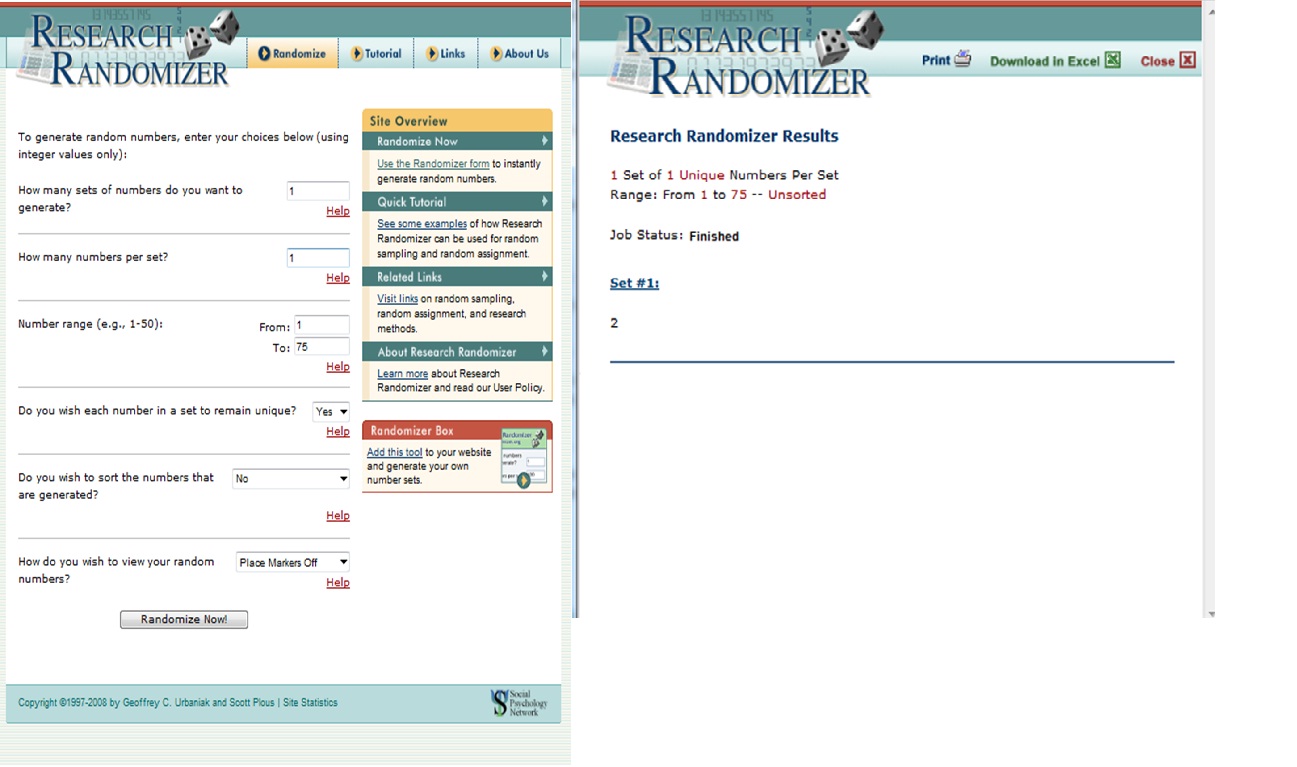The image size is (1297, 767).
Task: Open the Place Markers Off dropdown
Action: point(293,562)
